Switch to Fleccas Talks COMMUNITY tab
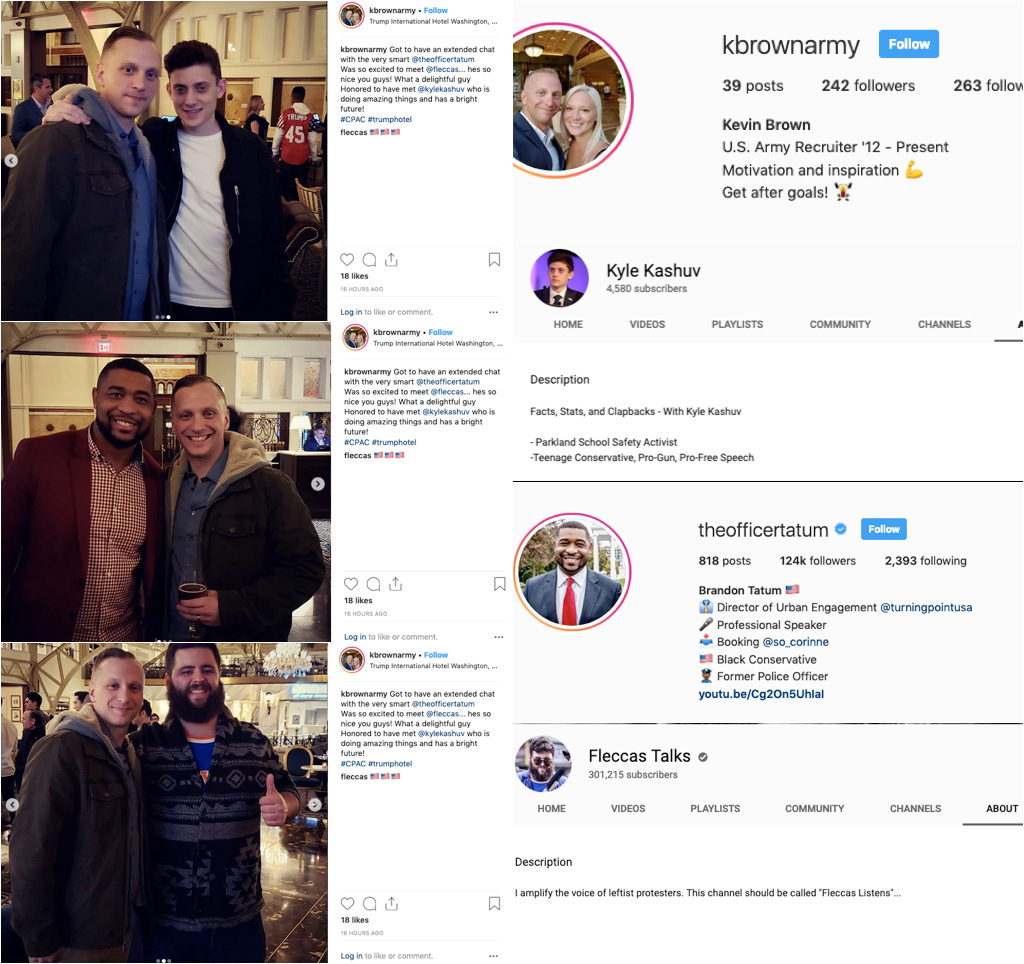 [x=814, y=809]
